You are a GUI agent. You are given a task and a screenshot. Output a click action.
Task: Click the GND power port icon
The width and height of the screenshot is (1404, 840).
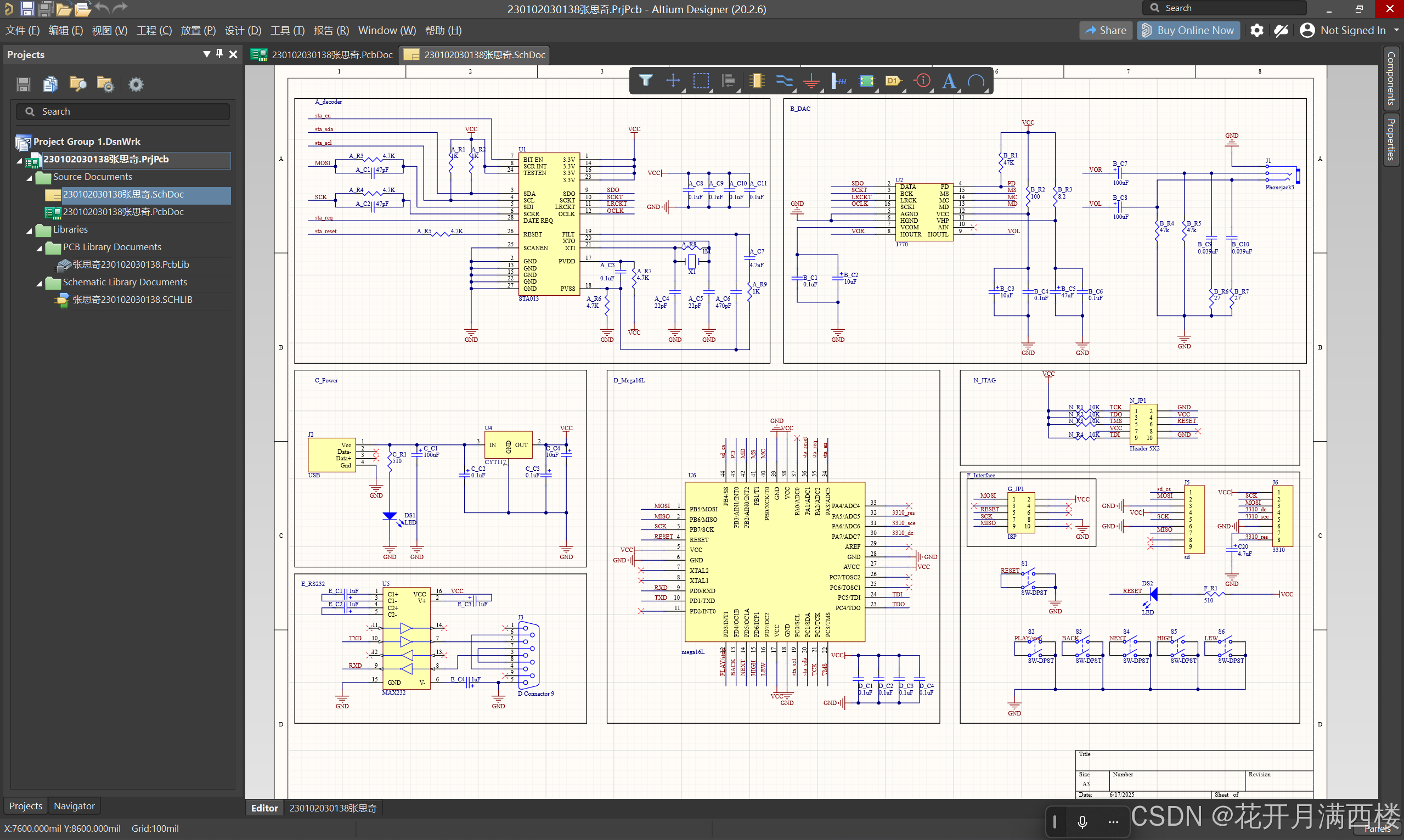coord(811,80)
